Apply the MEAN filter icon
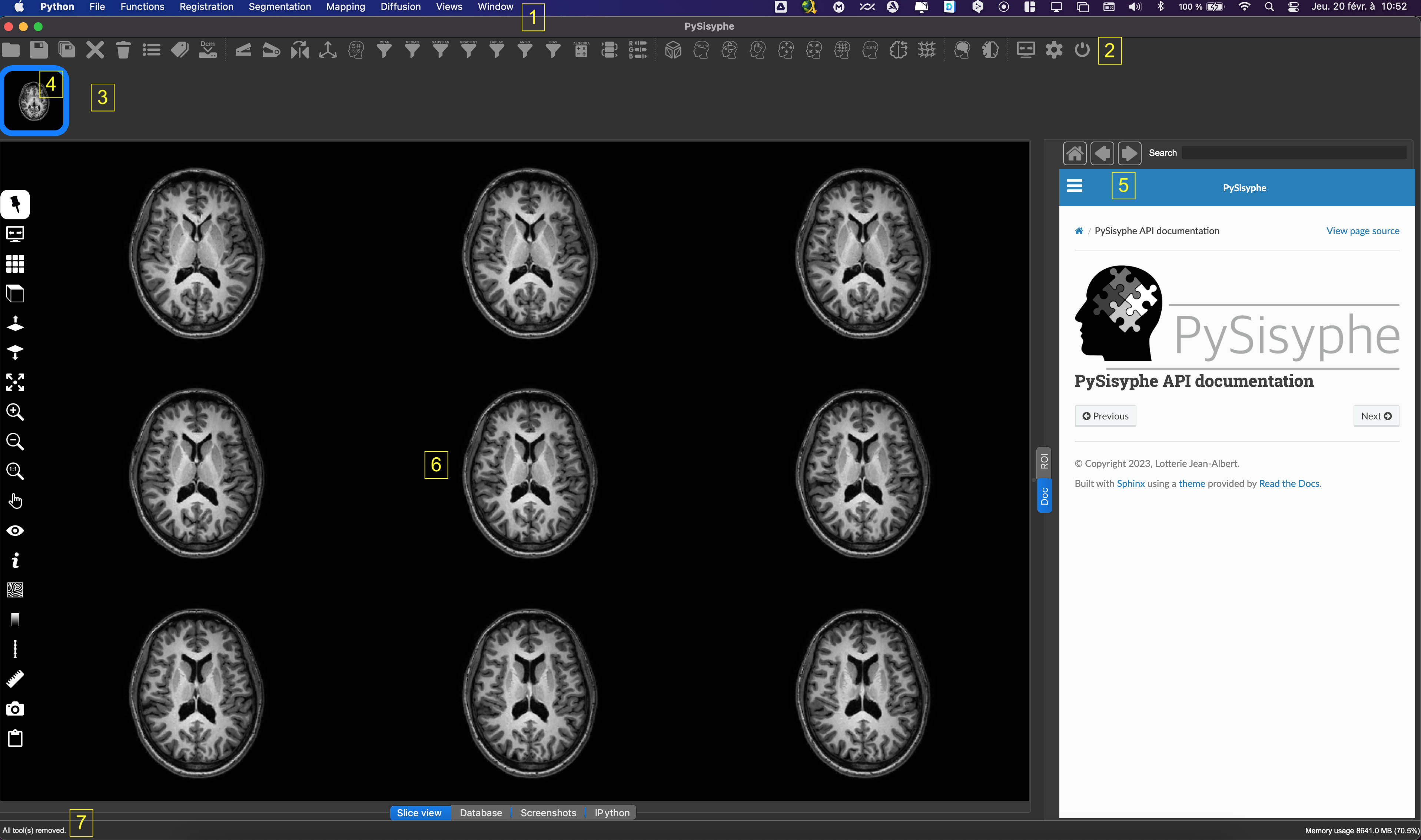 pyautogui.click(x=384, y=50)
